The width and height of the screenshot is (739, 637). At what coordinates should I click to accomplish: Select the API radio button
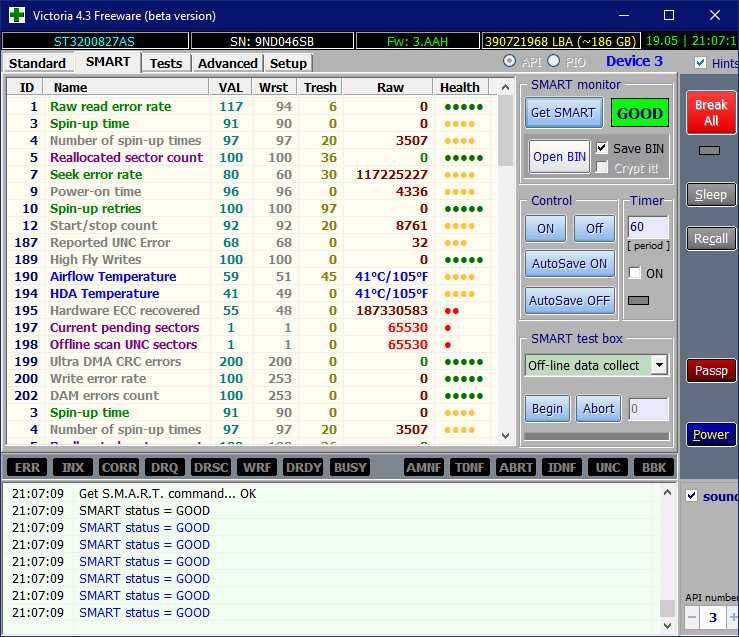pos(509,61)
